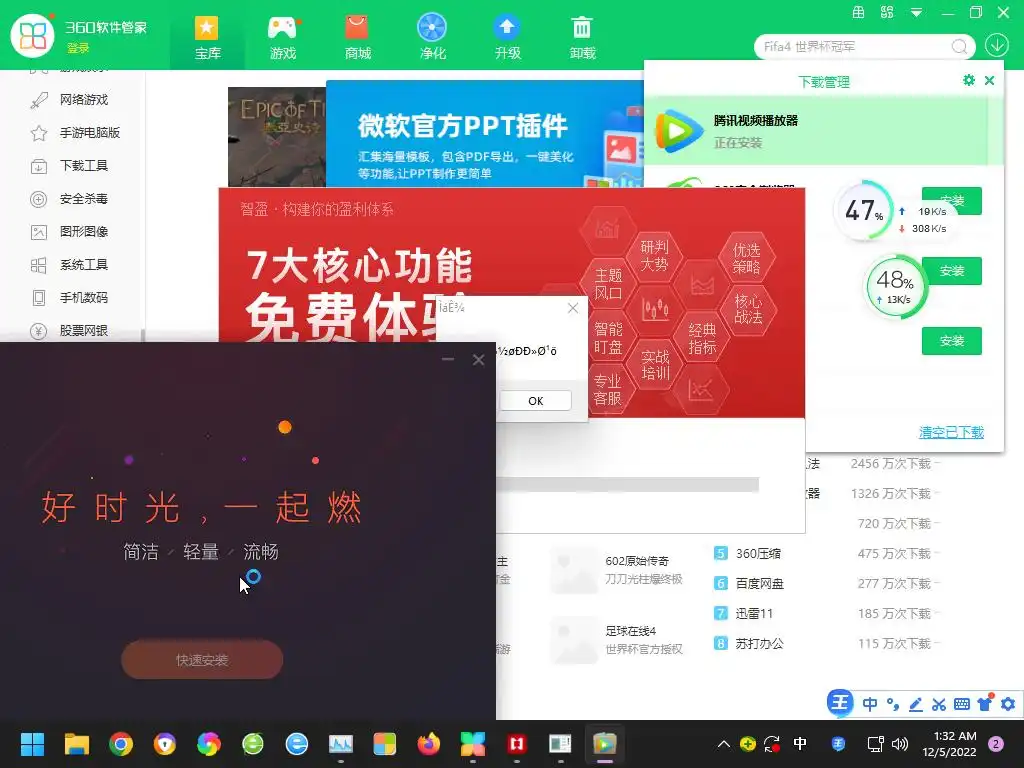Expand the title bar dropdown arrow menu
The image size is (1024, 768).
[x=916, y=12]
